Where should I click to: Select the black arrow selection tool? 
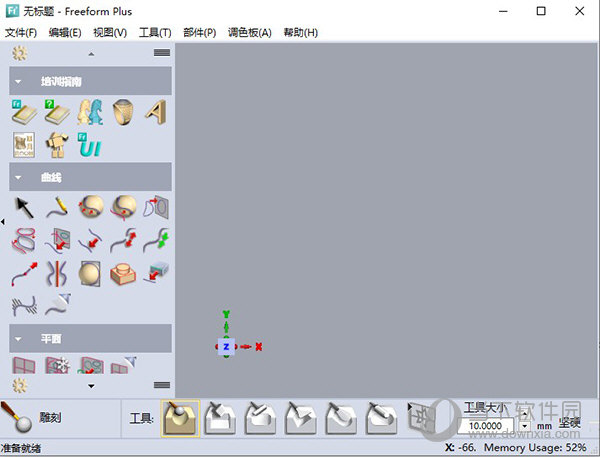24,208
